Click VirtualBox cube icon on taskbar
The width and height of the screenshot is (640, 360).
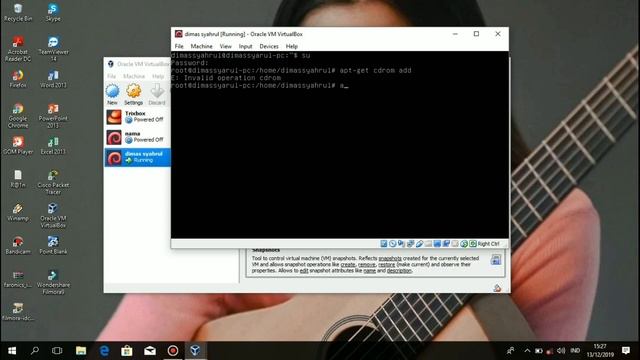(x=195, y=351)
